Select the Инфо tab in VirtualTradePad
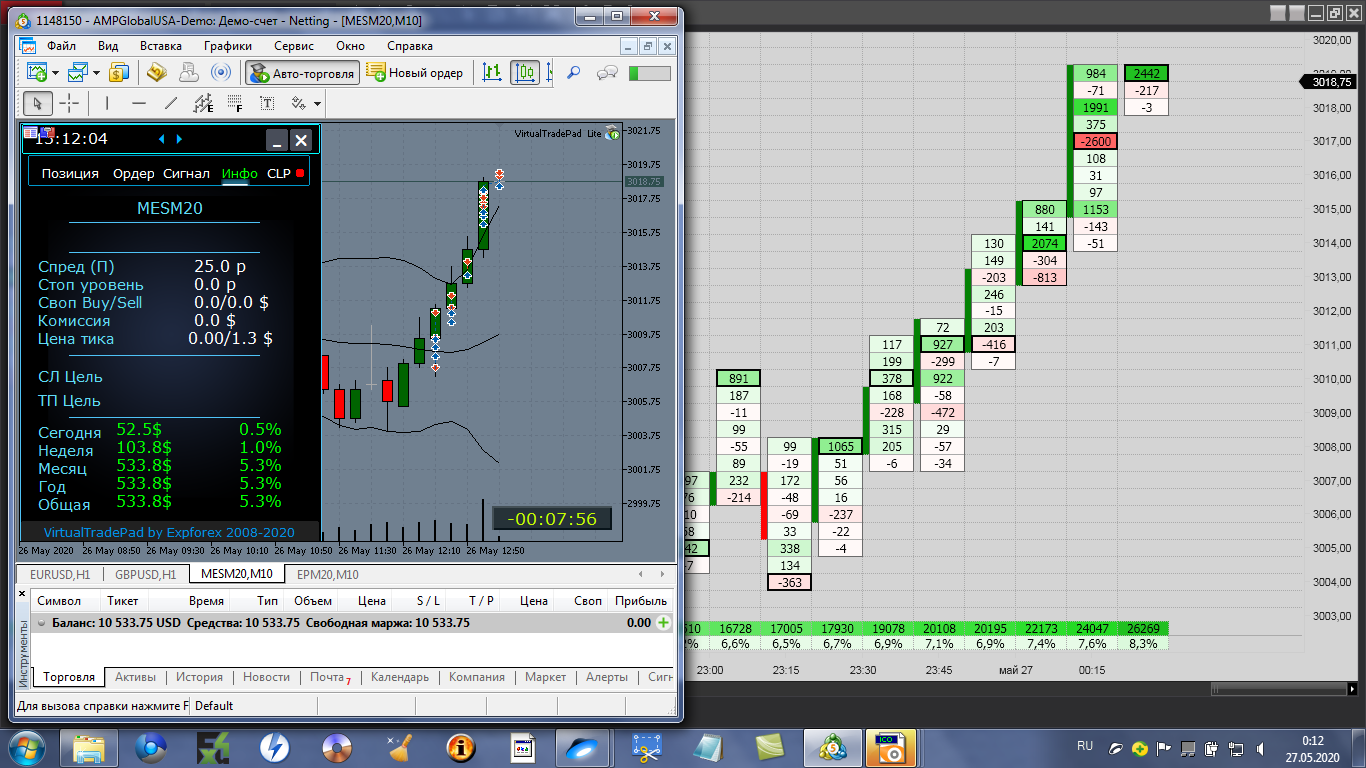Image resolution: width=1366 pixels, height=768 pixels. [240, 173]
